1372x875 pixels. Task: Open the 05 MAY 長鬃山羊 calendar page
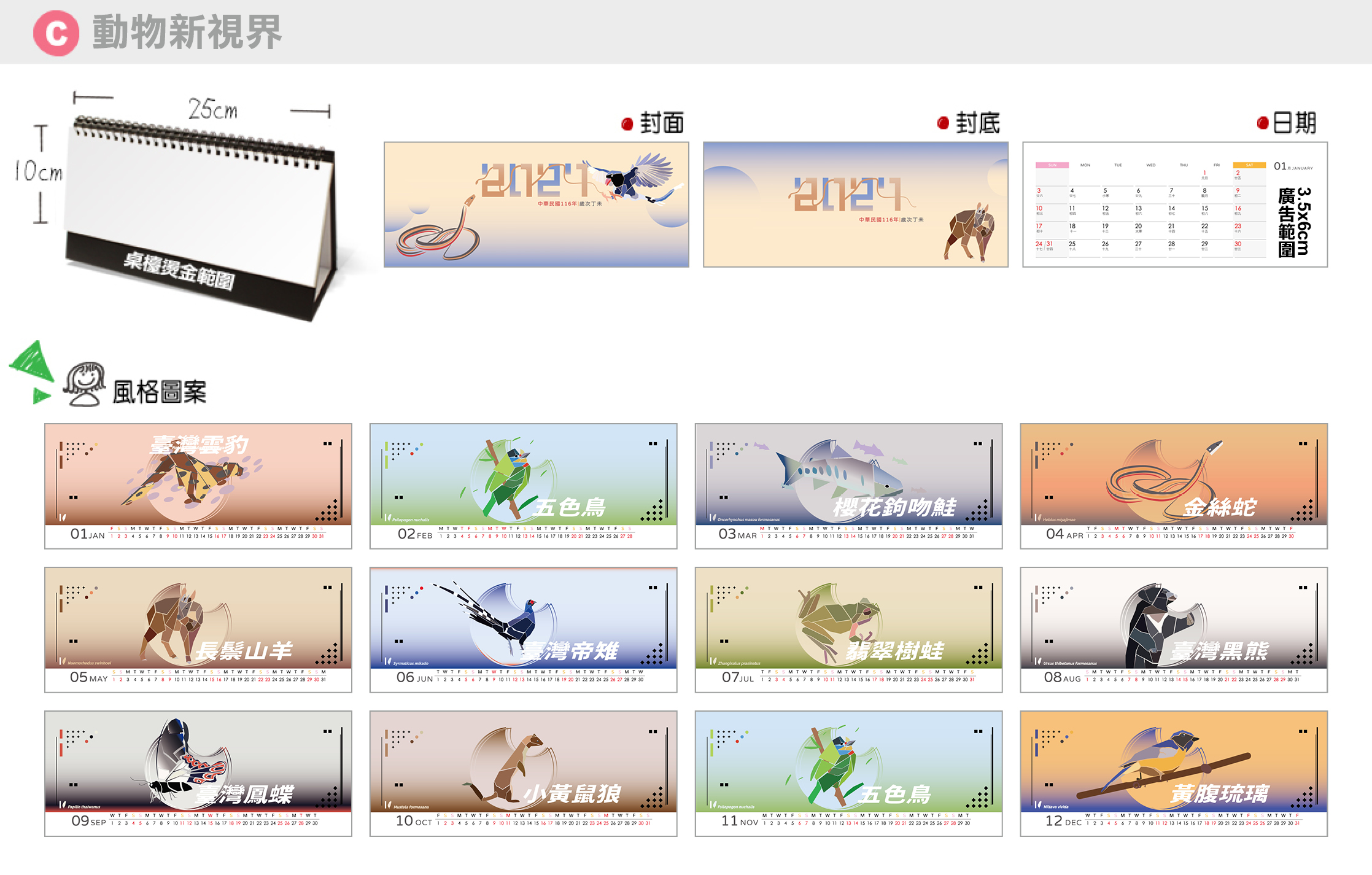pyautogui.click(x=198, y=629)
